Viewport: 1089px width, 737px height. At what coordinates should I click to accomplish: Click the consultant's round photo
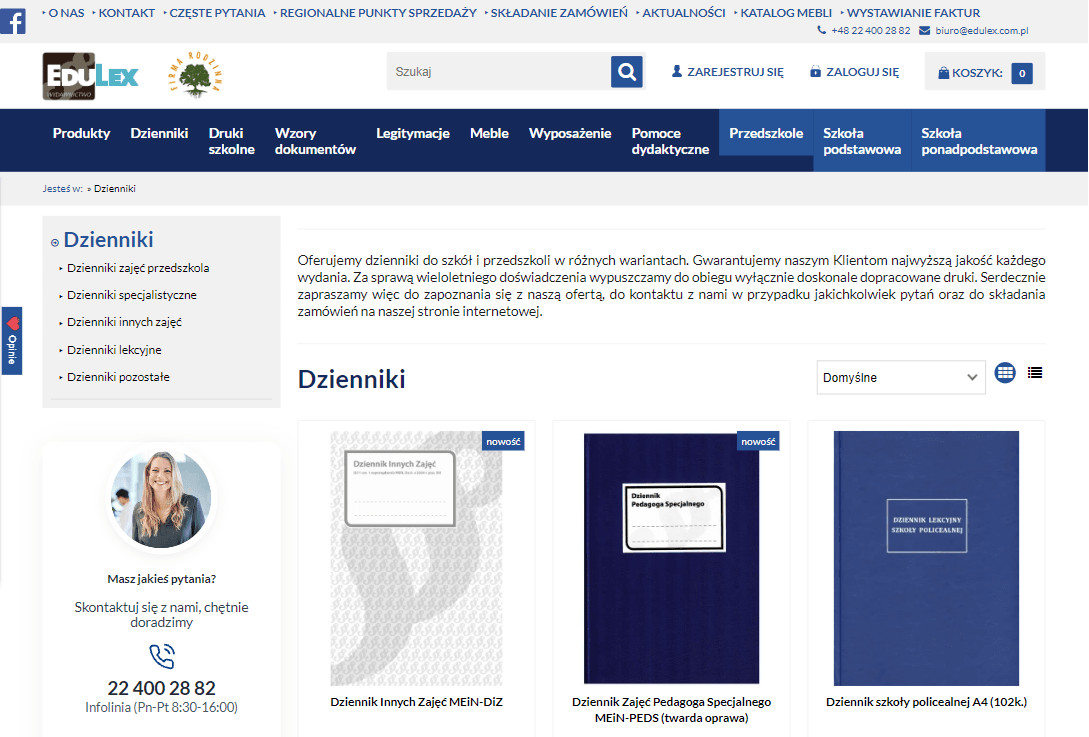point(162,499)
